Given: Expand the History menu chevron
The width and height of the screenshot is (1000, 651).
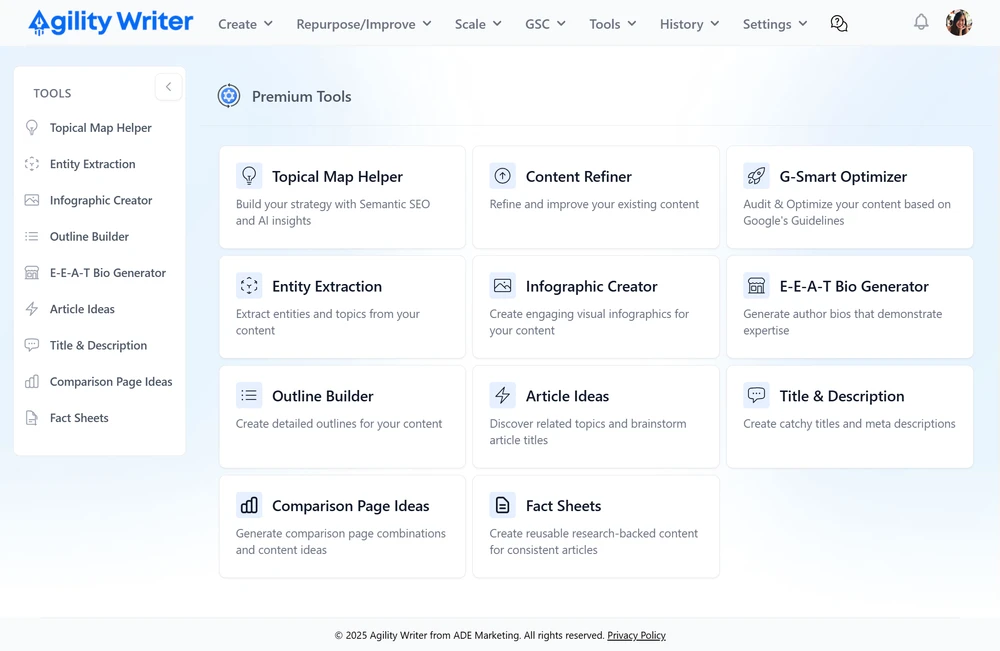Looking at the screenshot, I should [715, 24].
